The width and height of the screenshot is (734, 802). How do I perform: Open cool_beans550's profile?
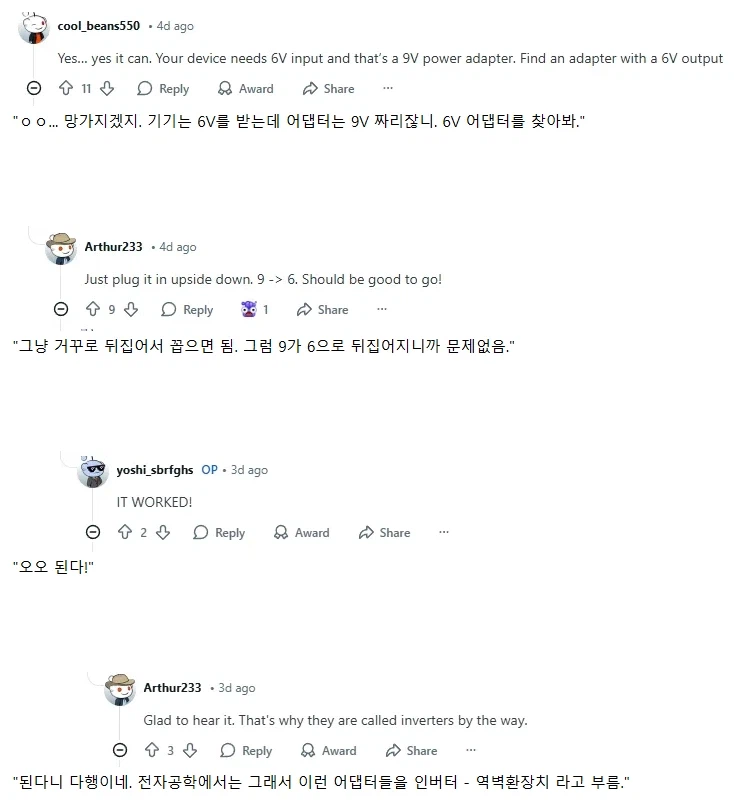tap(98, 26)
